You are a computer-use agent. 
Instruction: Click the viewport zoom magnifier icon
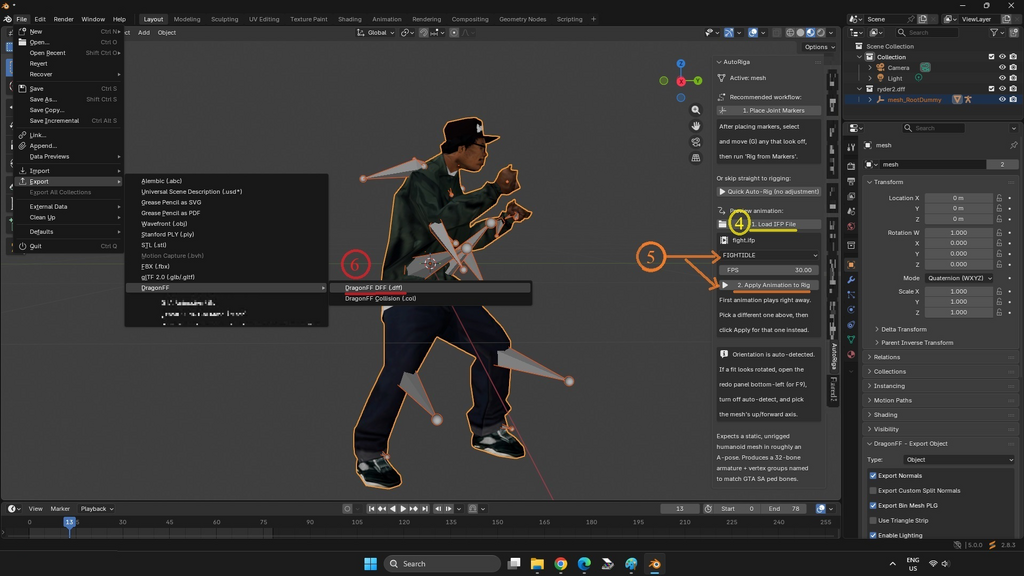click(696, 110)
